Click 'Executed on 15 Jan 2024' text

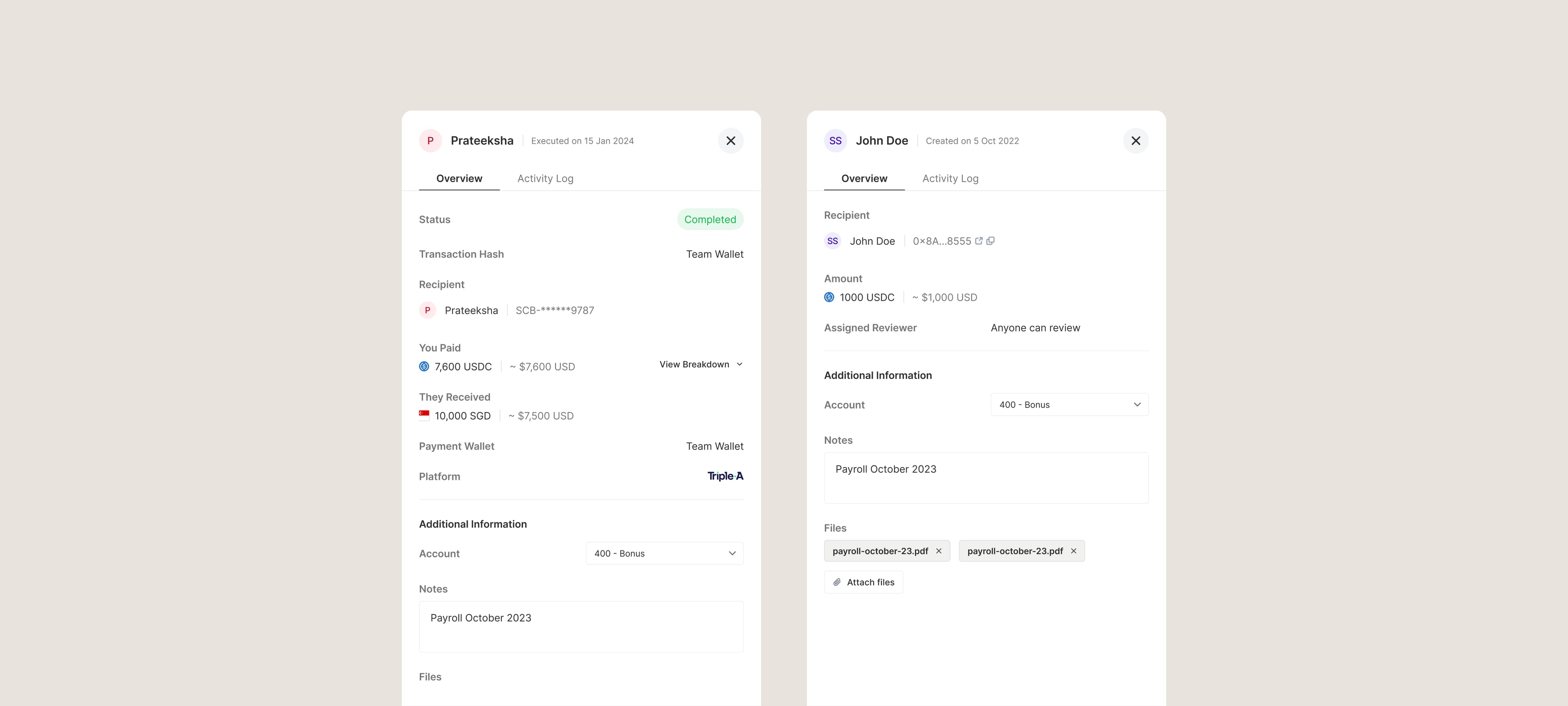click(x=583, y=141)
